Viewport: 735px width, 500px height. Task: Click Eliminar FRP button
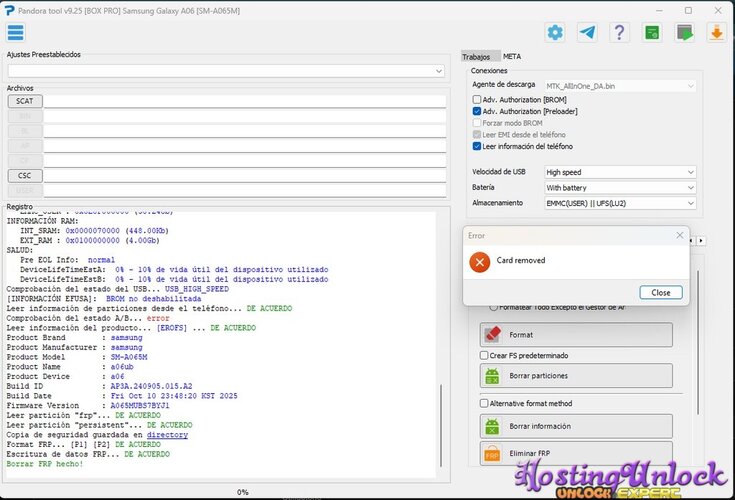pos(576,453)
